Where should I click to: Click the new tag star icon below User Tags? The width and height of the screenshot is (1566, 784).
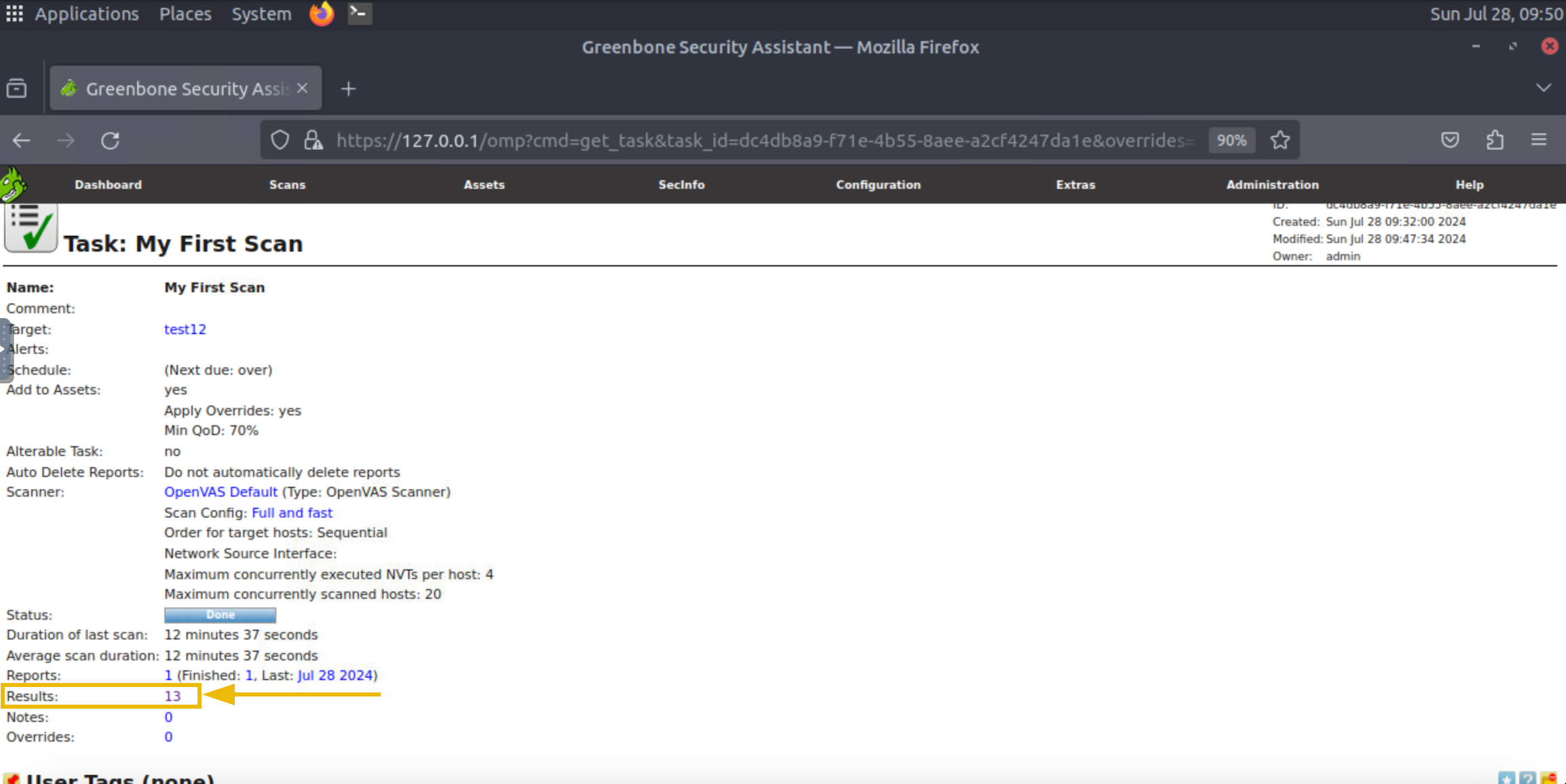coord(1505,779)
